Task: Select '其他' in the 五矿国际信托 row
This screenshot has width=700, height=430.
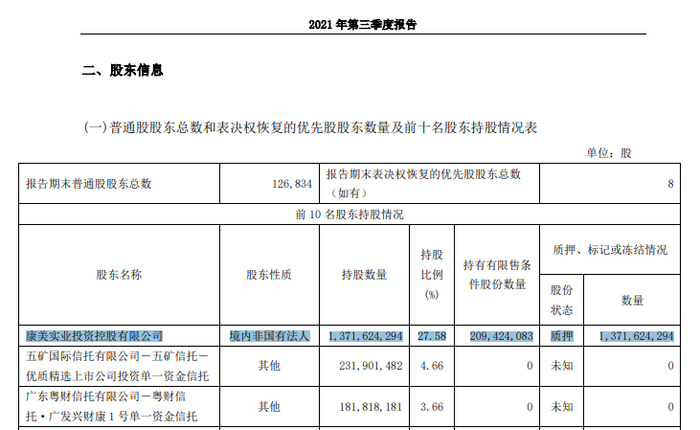Action: coord(269,366)
